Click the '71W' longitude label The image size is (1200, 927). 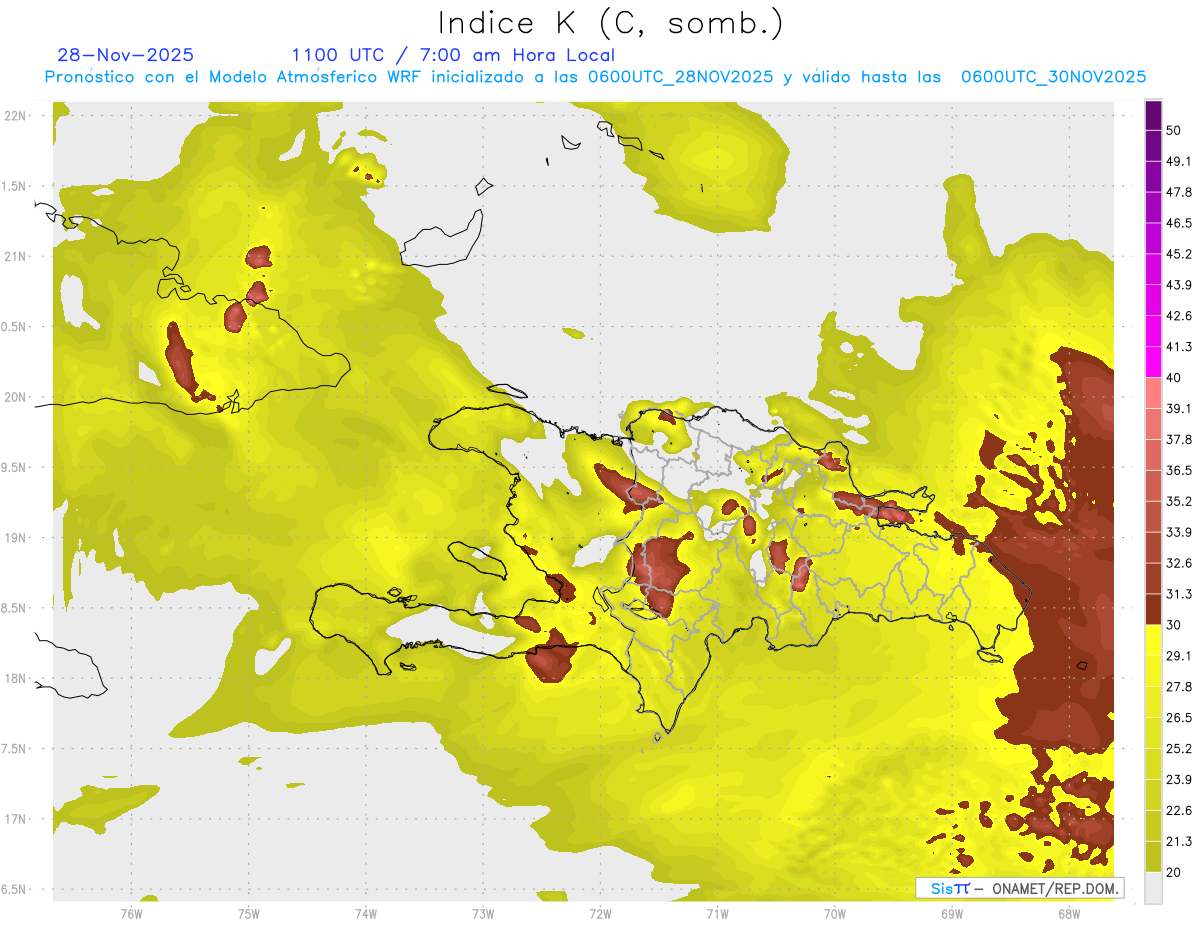[x=717, y=913]
